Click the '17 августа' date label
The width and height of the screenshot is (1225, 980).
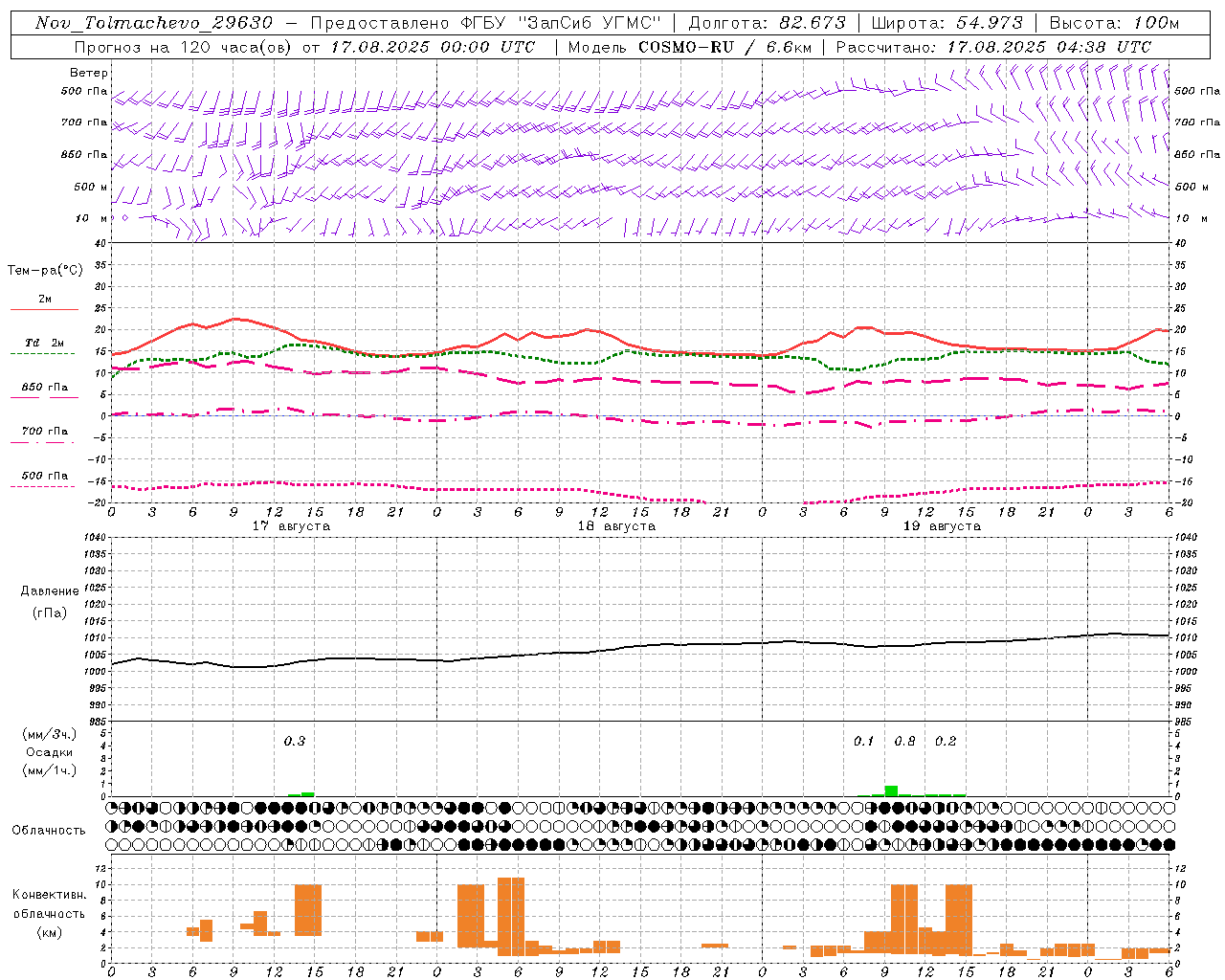291,526
